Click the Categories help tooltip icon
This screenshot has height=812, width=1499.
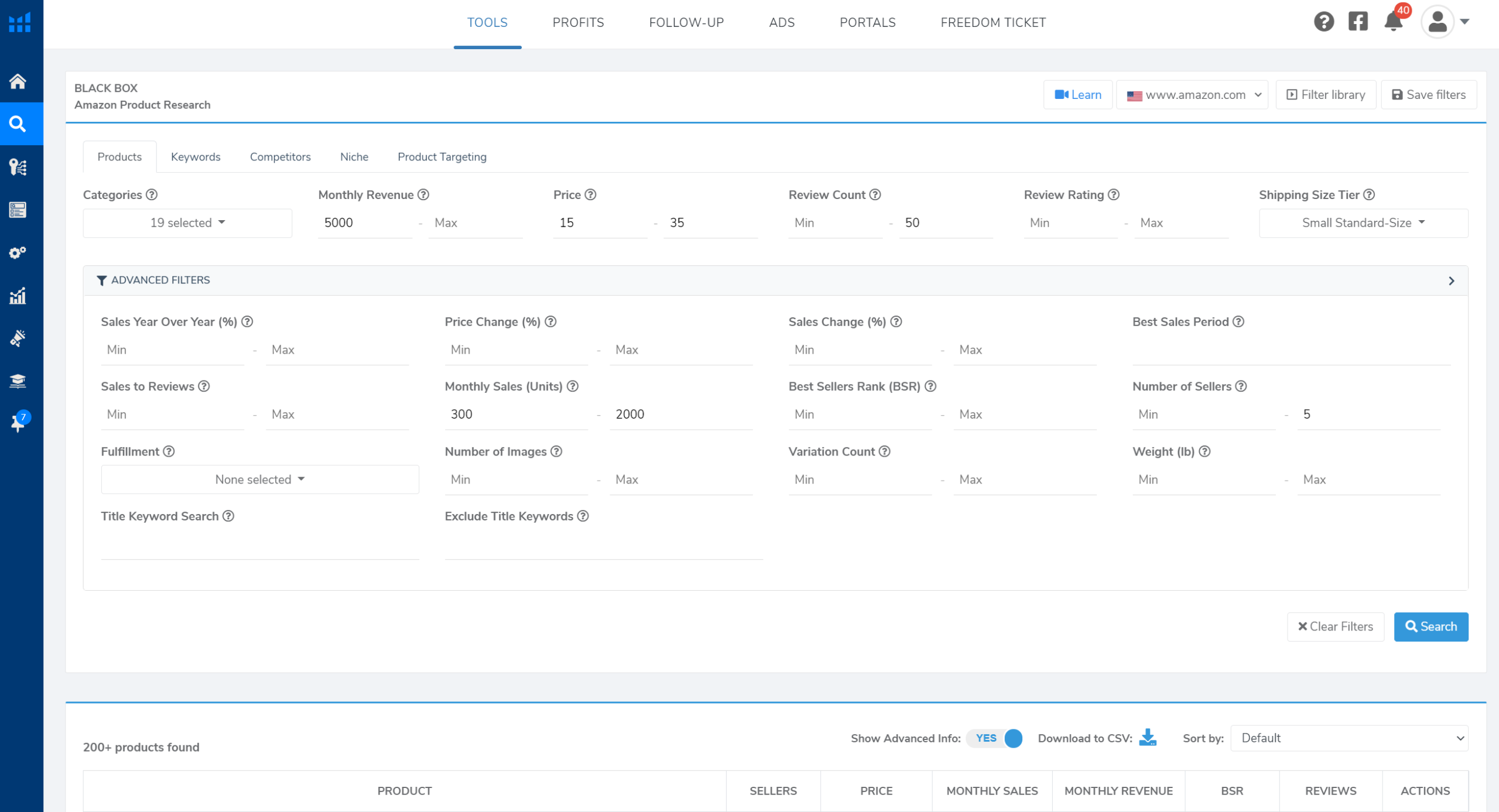[x=152, y=194]
